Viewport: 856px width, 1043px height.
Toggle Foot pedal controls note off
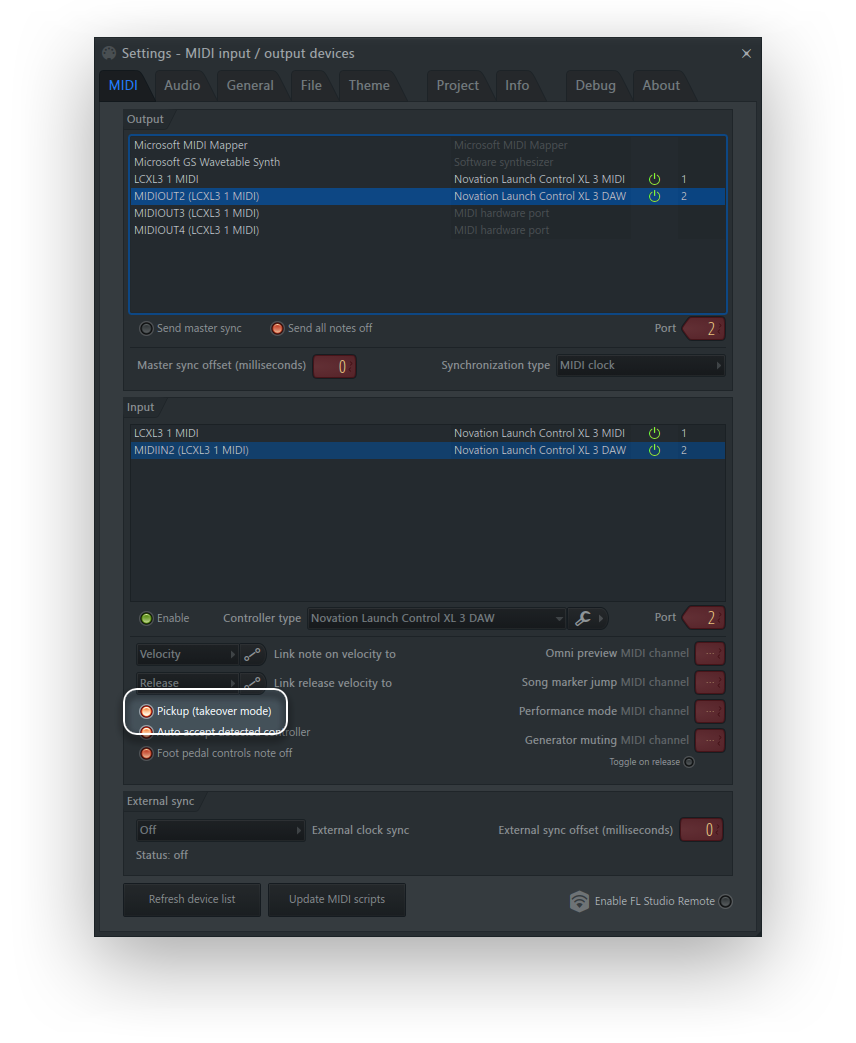tap(146, 754)
